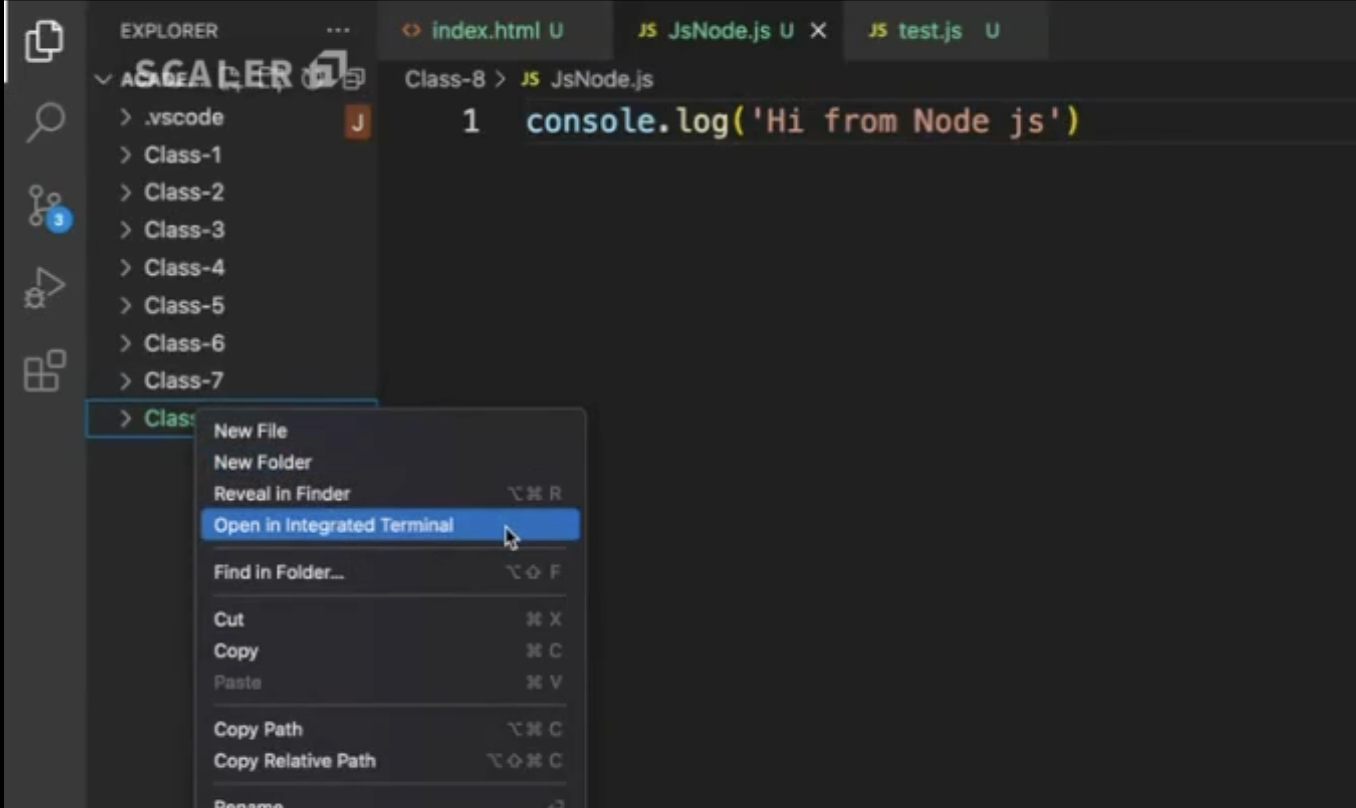Choose New File from context menu
Image resolution: width=1356 pixels, height=808 pixels.
click(250, 431)
